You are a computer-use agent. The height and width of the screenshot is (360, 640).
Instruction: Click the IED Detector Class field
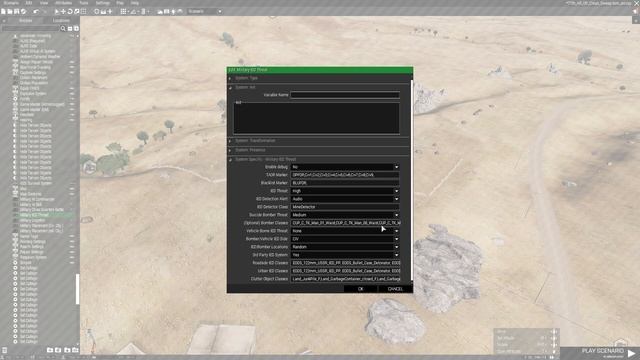[345, 207]
